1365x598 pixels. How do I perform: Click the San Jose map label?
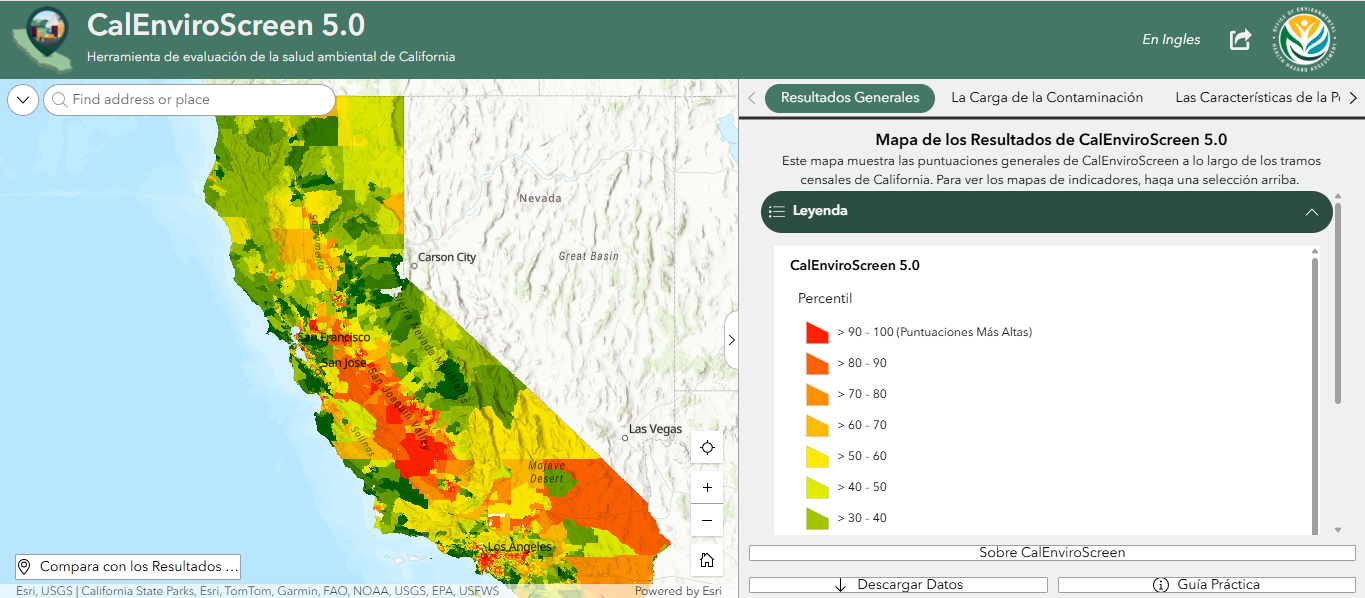tap(343, 363)
